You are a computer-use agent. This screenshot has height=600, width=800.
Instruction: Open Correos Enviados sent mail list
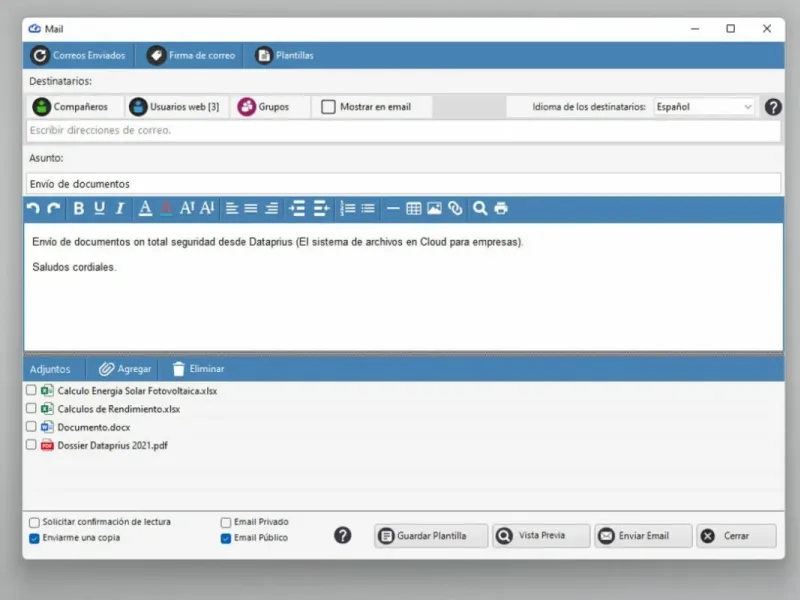click(78, 55)
